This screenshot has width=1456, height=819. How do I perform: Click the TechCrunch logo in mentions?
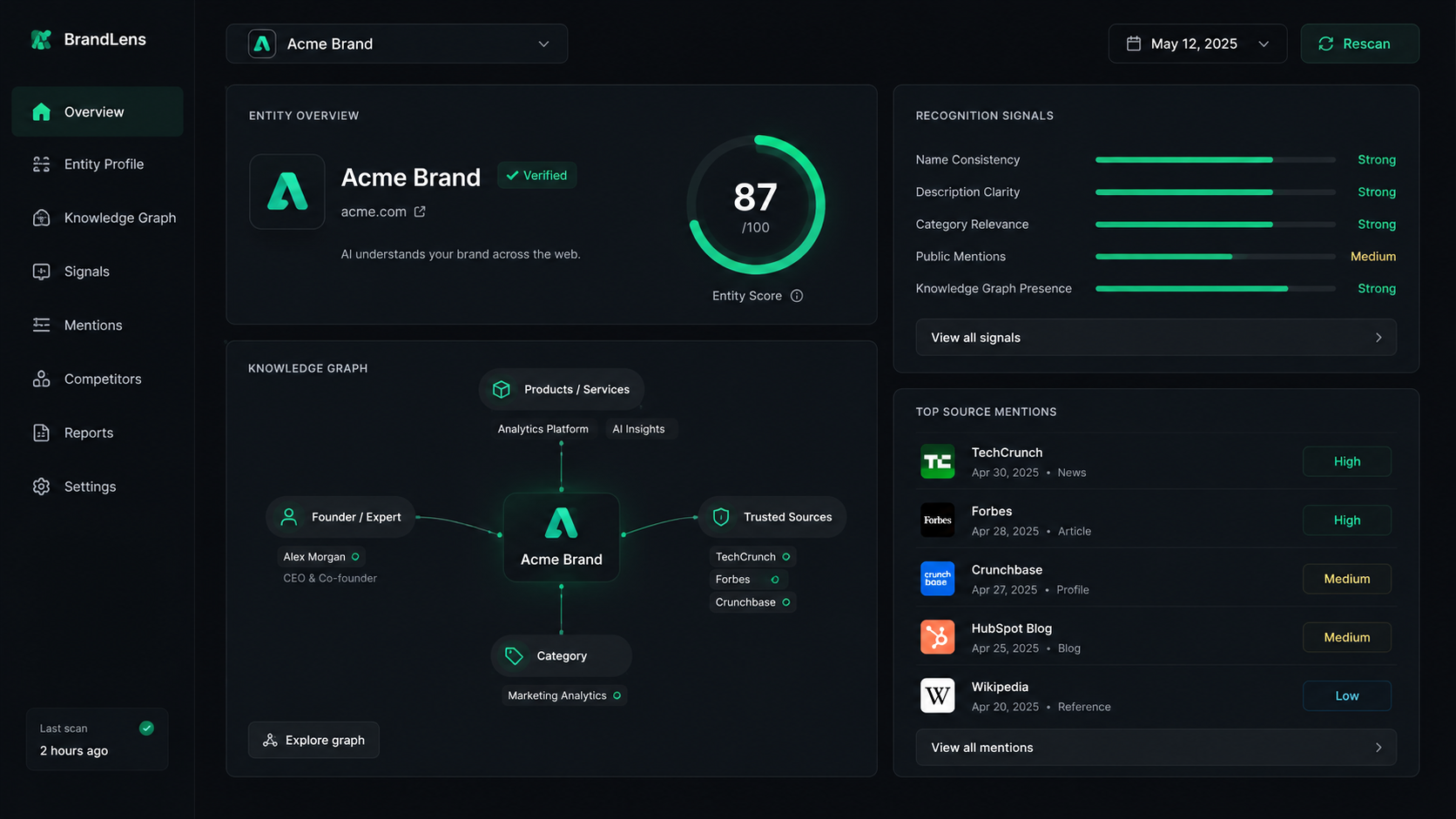tap(937, 461)
